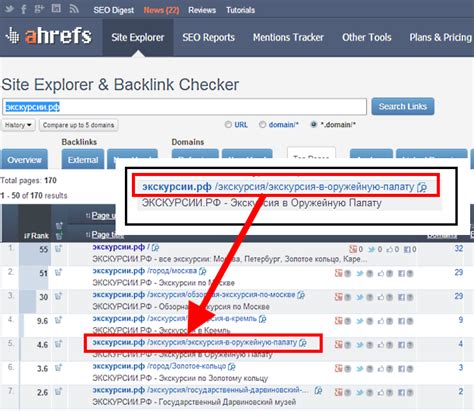This screenshot has width=474, height=411.
Task: Open the Google+ icon in the top bar
Action: tap(39, 9)
